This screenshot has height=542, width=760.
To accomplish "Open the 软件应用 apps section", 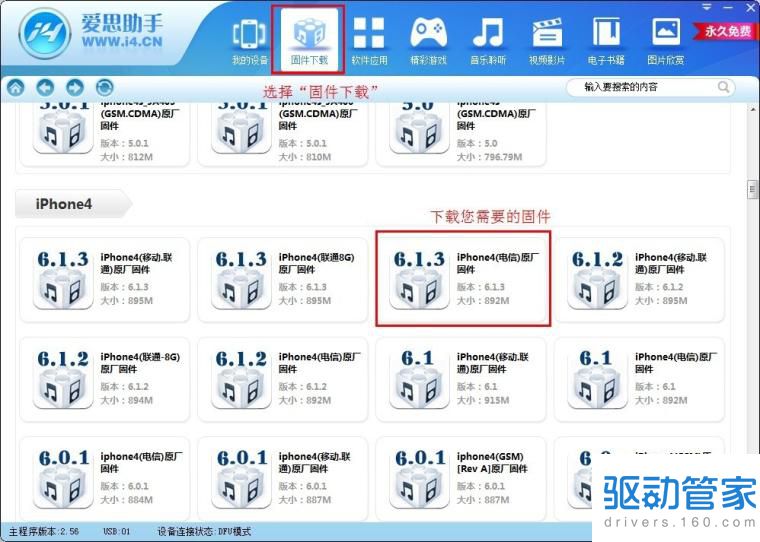I will pyautogui.click(x=369, y=41).
